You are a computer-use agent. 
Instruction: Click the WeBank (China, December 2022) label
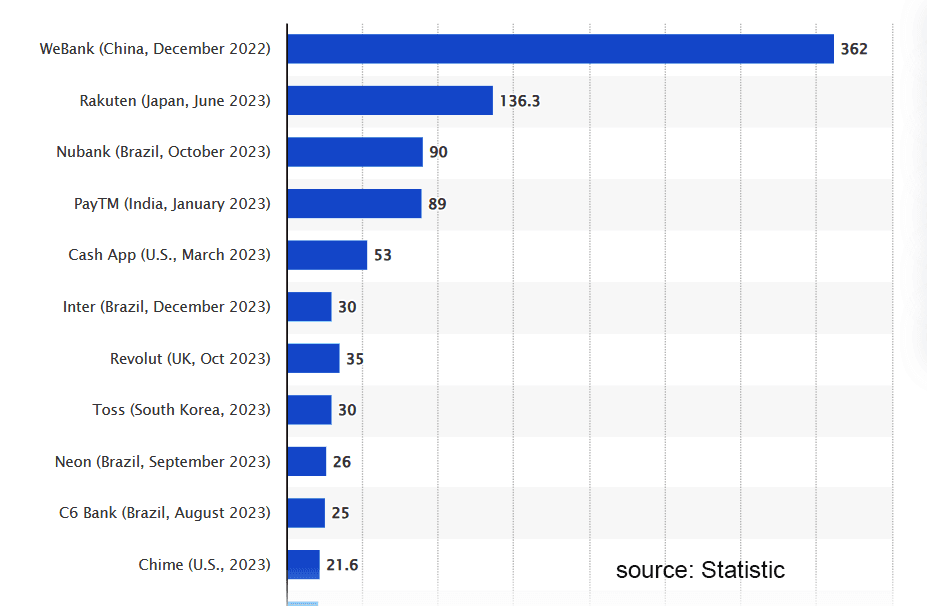pos(155,49)
